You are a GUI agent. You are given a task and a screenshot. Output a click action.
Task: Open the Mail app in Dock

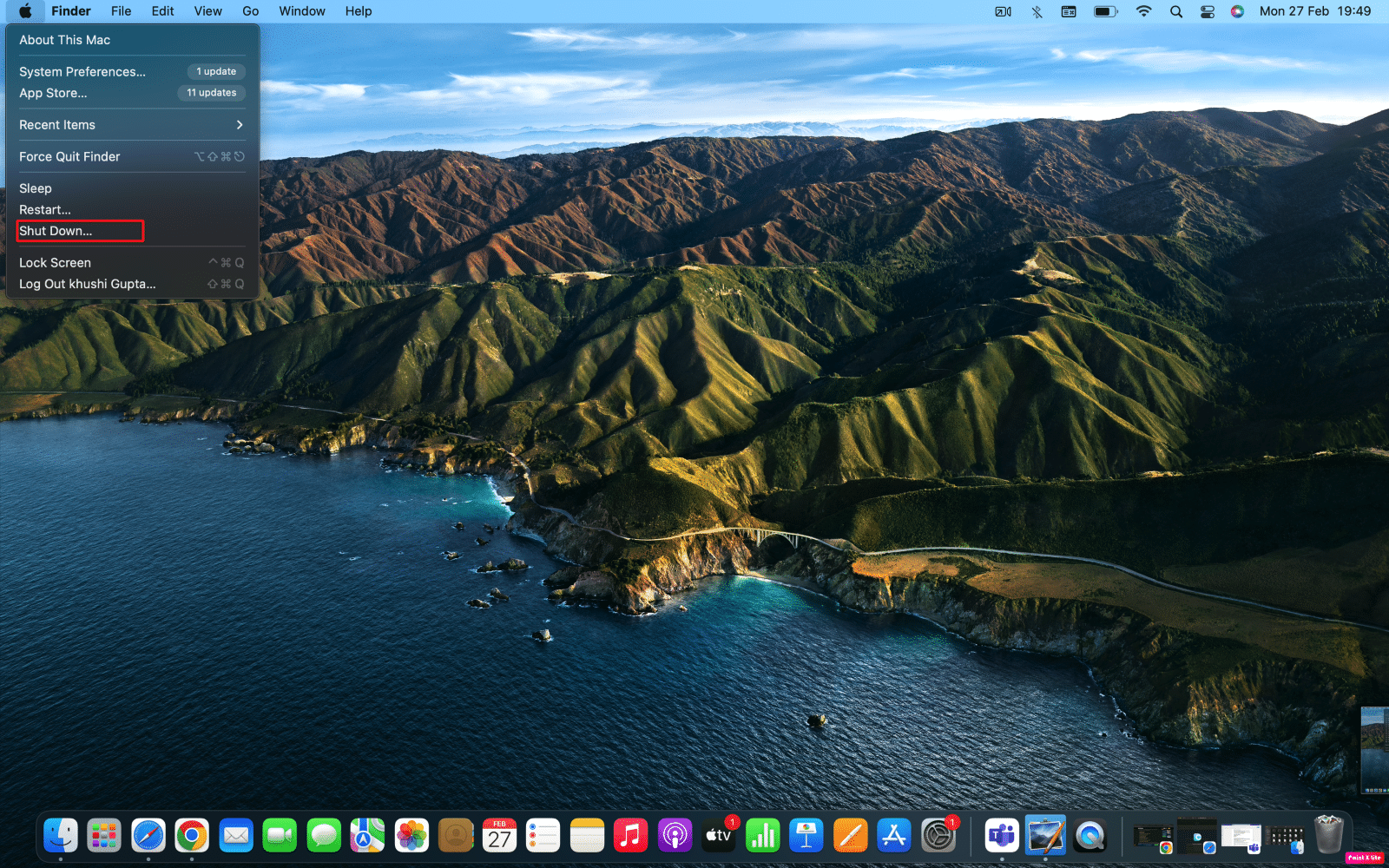click(x=236, y=836)
